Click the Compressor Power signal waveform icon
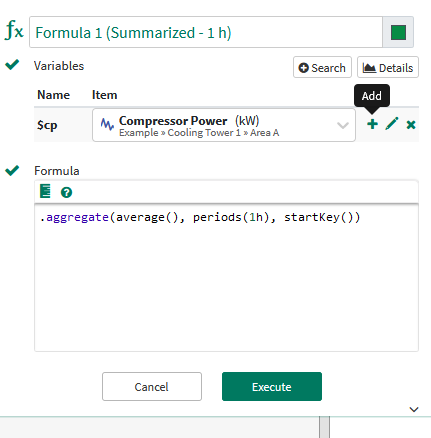Screen dimensions: 431x438 [x=107, y=125]
